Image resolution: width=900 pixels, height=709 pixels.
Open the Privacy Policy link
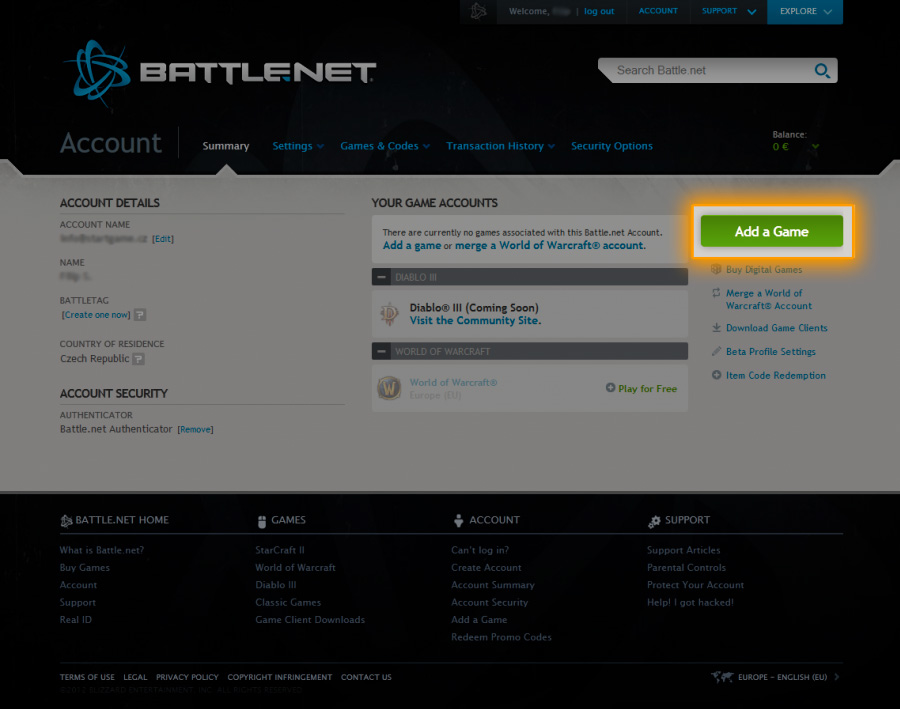pos(187,677)
